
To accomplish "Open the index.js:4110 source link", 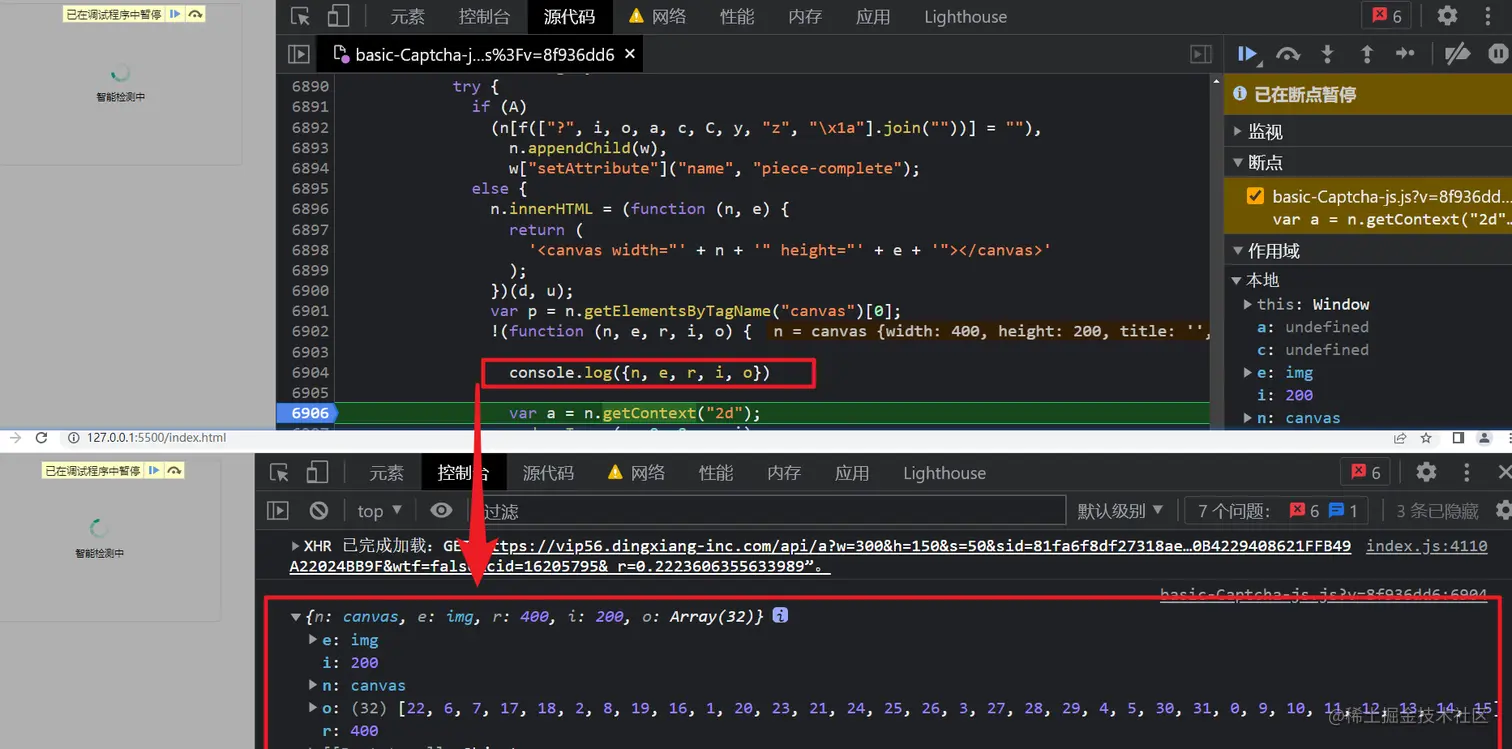I will [1426, 546].
